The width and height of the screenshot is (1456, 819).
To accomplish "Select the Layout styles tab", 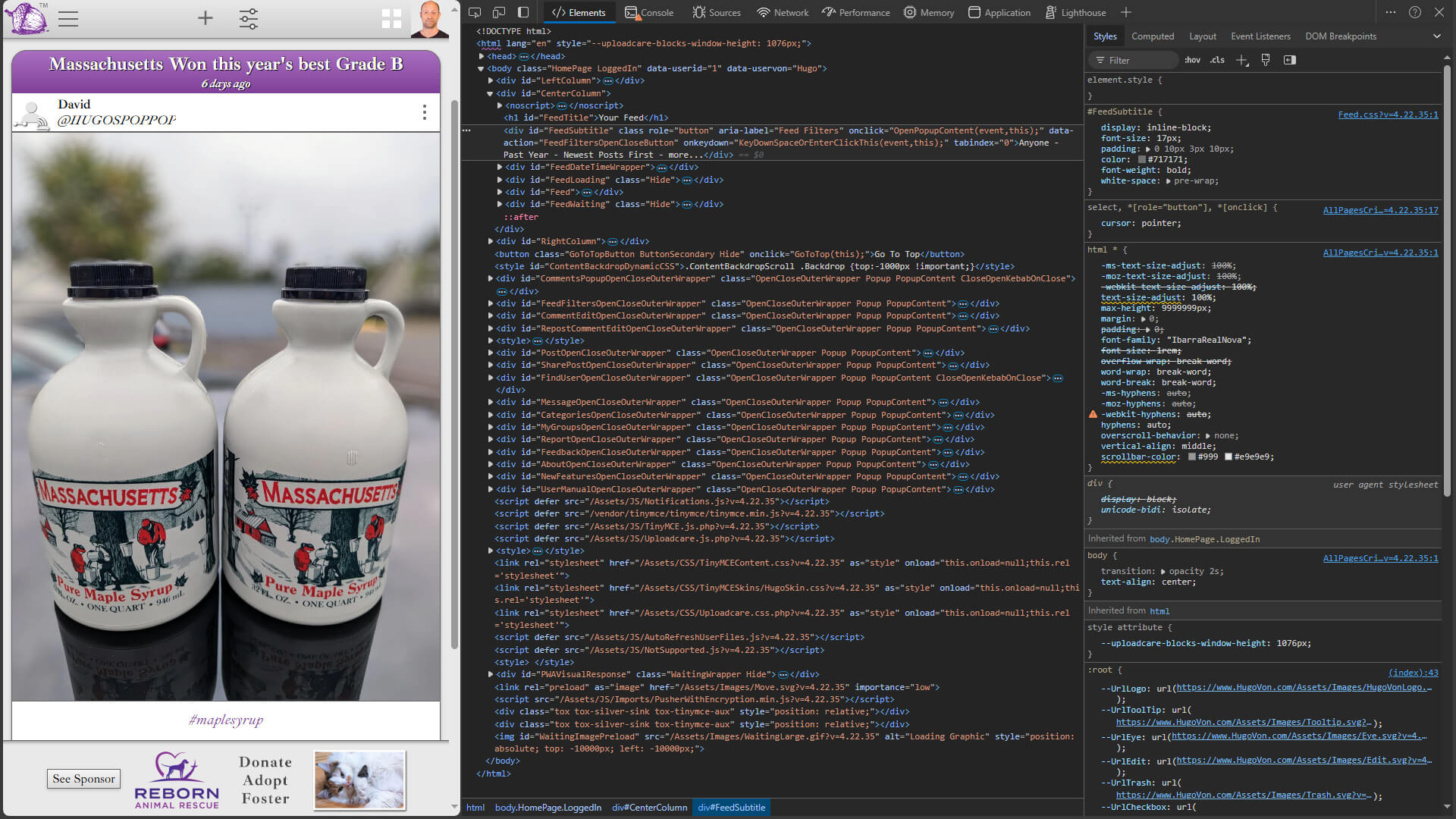I will tap(1203, 36).
